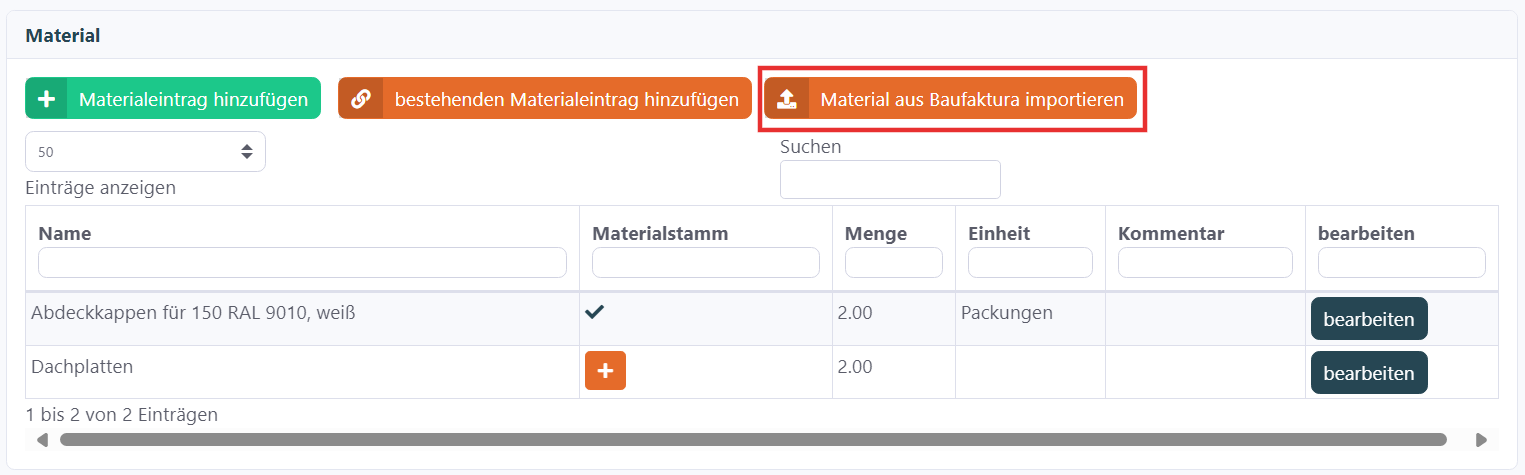
Task: Focus the Suchen search field
Action: [x=889, y=180]
